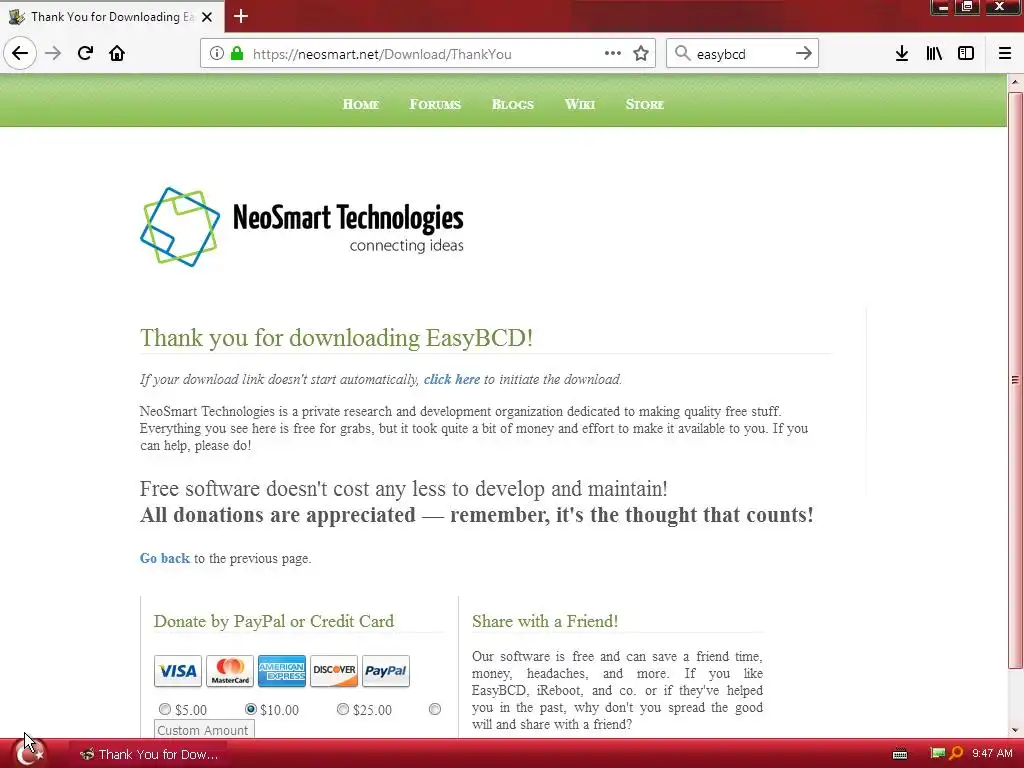The image size is (1024, 768).
Task: Click the Custom Amount input field
Action: [204, 729]
